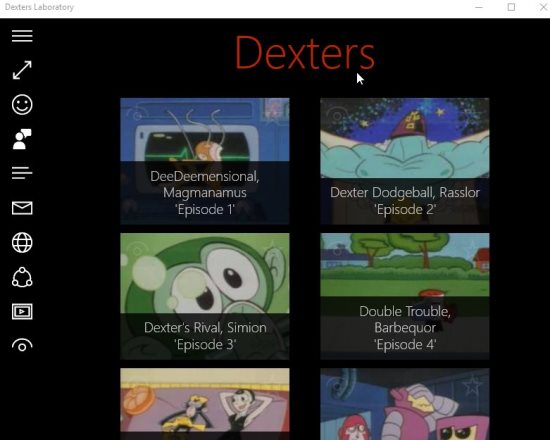Open the hamburger menu

pyautogui.click(x=22, y=36)
